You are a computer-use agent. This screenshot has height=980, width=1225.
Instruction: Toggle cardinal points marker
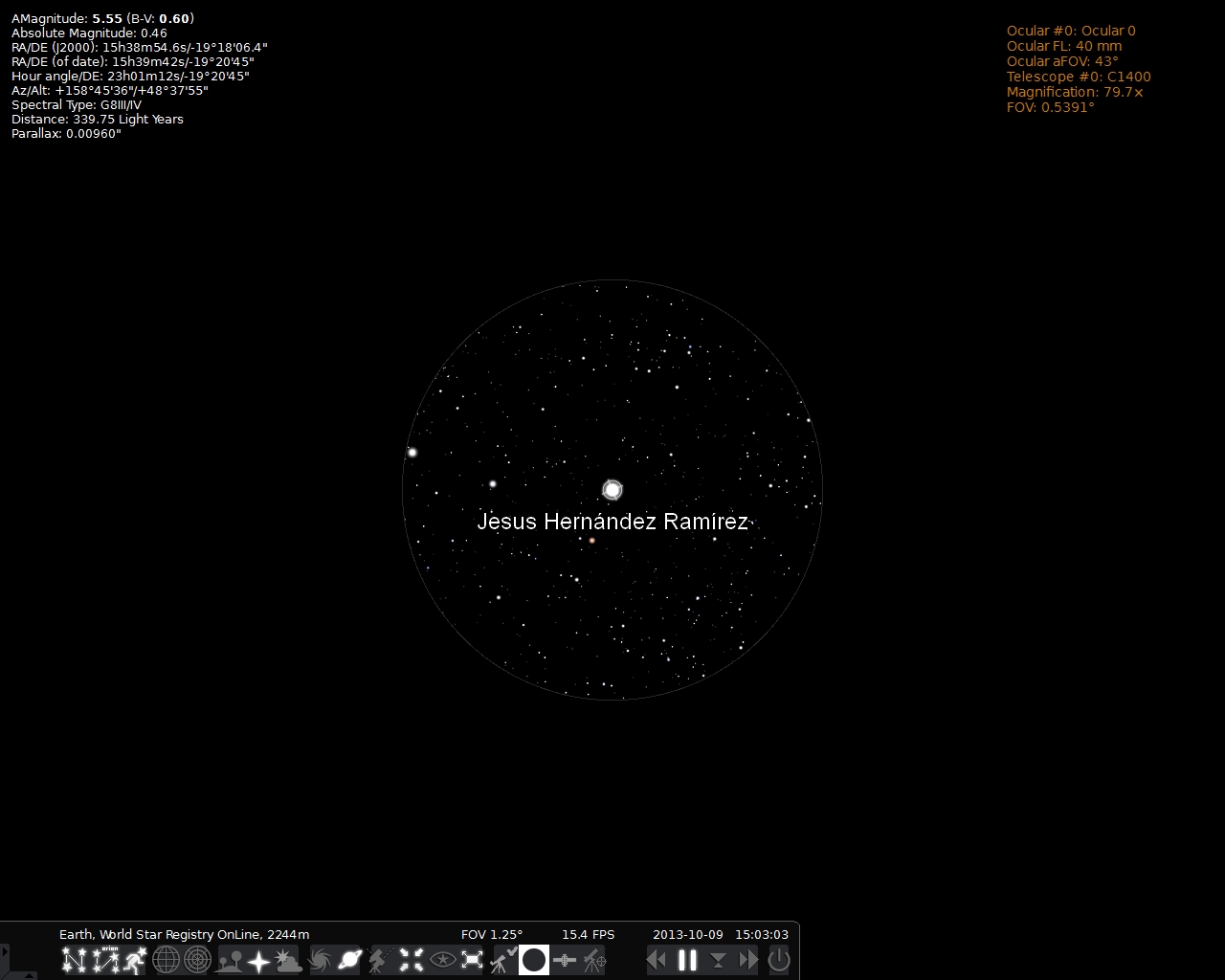point(259,960)
